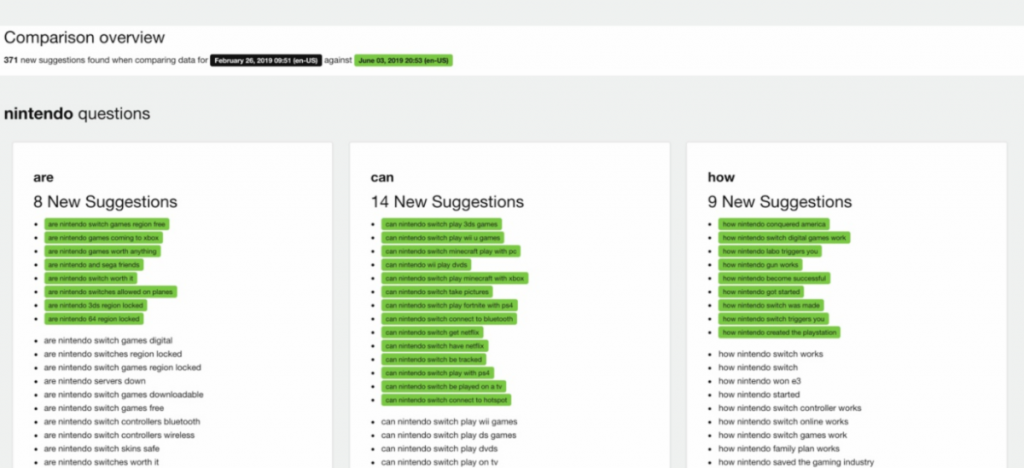Click 'can nintendo switch play wii games' entry

[449, 422]
